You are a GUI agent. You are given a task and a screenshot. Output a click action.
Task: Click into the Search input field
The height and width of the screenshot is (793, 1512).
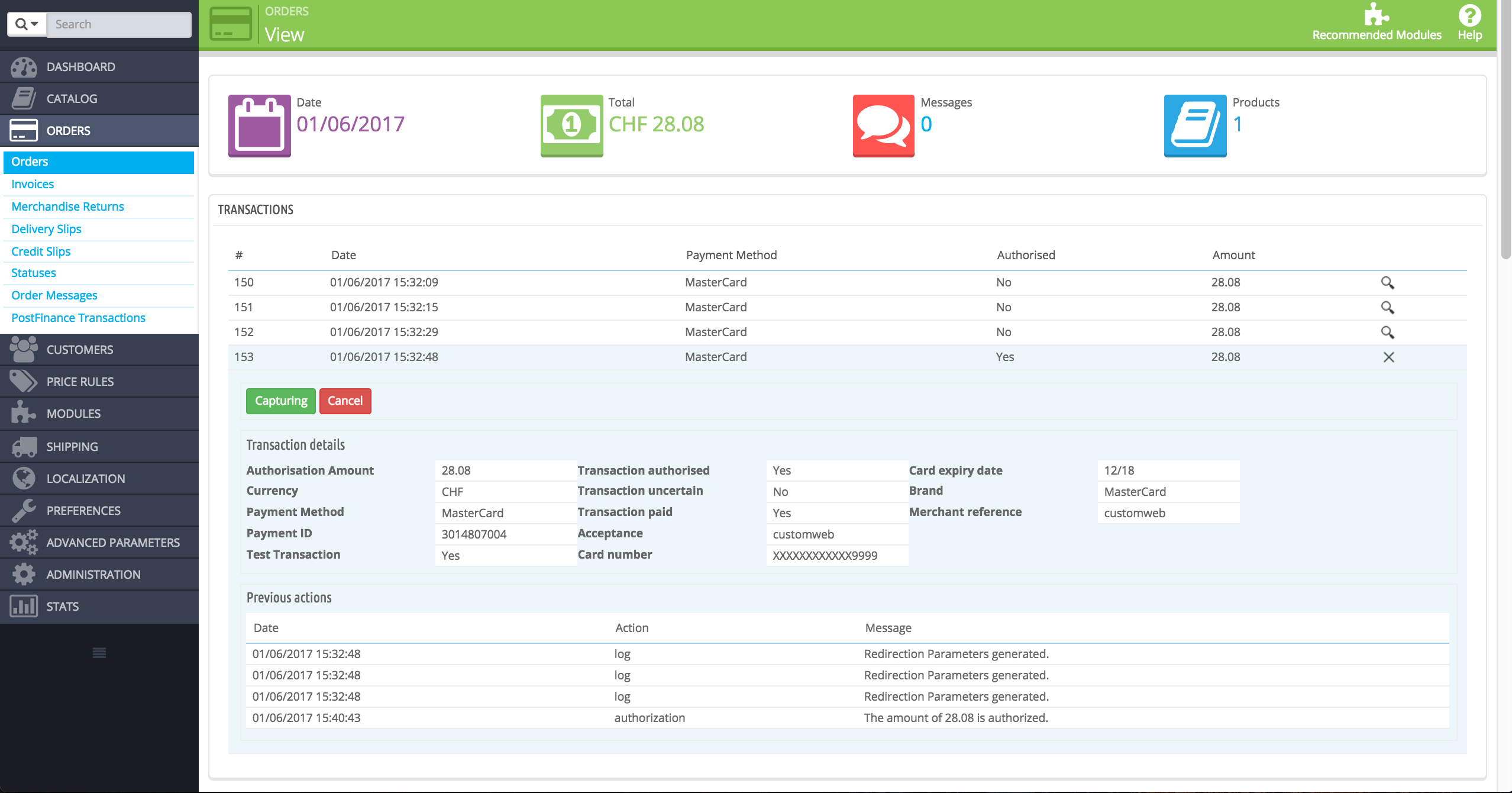118,24
